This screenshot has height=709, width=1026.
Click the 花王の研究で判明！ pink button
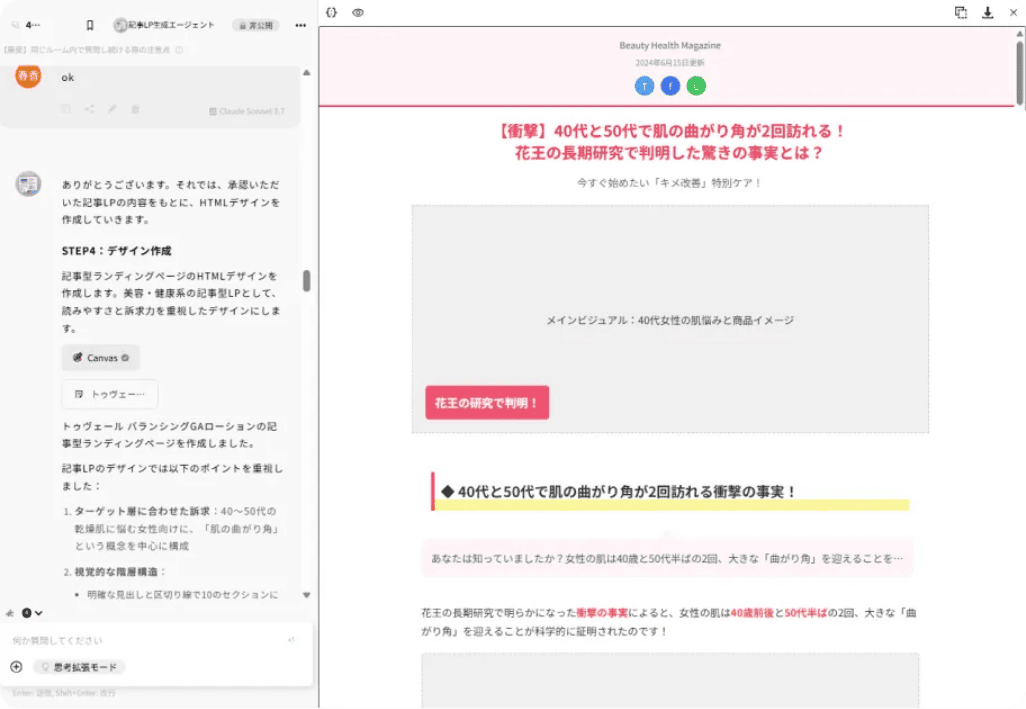coord(487,403)
